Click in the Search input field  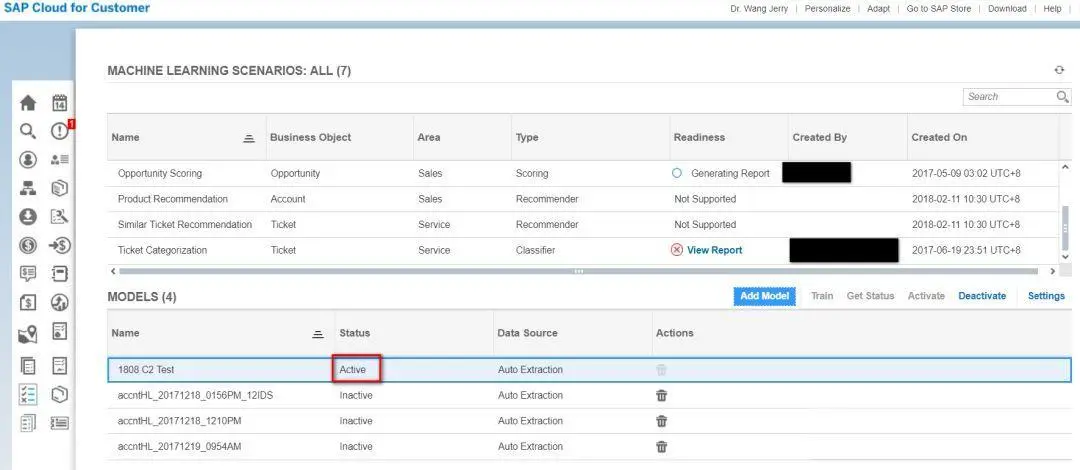pos(1009,97)
